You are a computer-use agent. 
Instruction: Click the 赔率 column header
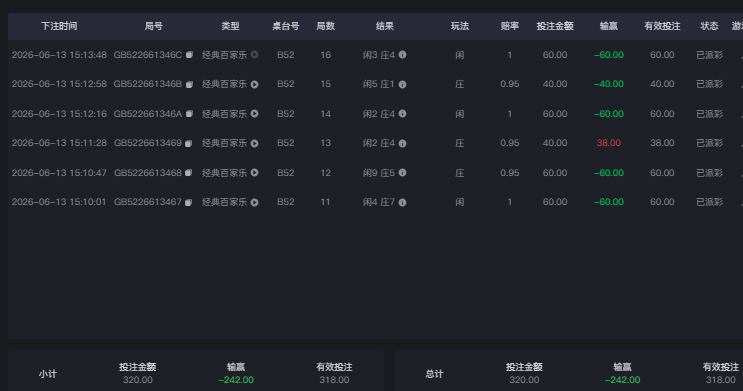pyautogui.click(x=510, y=26)
